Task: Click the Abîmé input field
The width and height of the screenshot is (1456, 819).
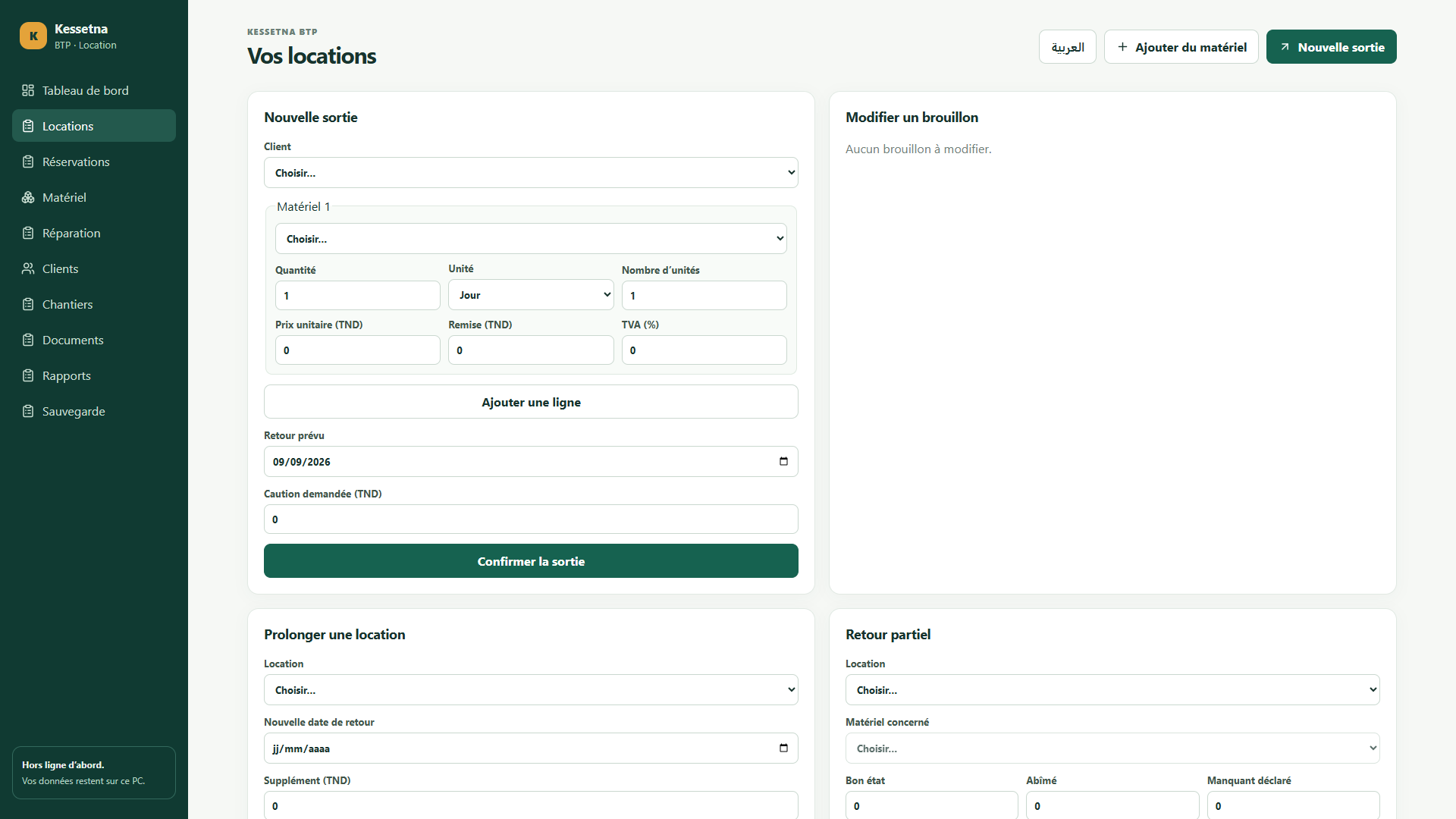Action: coord(1112,805)
